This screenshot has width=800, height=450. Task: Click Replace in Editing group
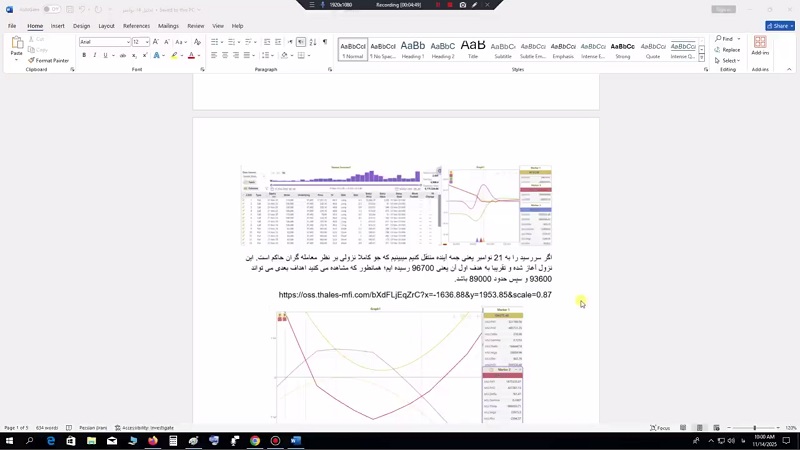point(730,49)
